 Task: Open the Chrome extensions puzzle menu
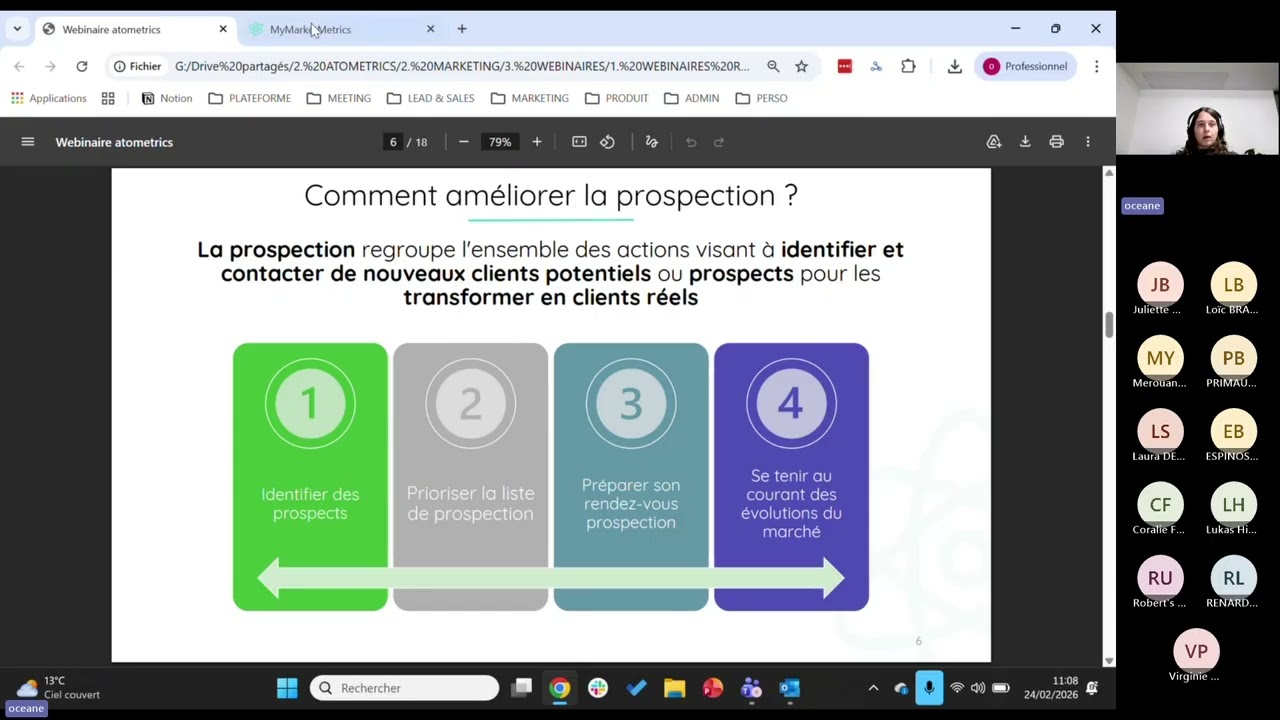(x=908, y=66)
